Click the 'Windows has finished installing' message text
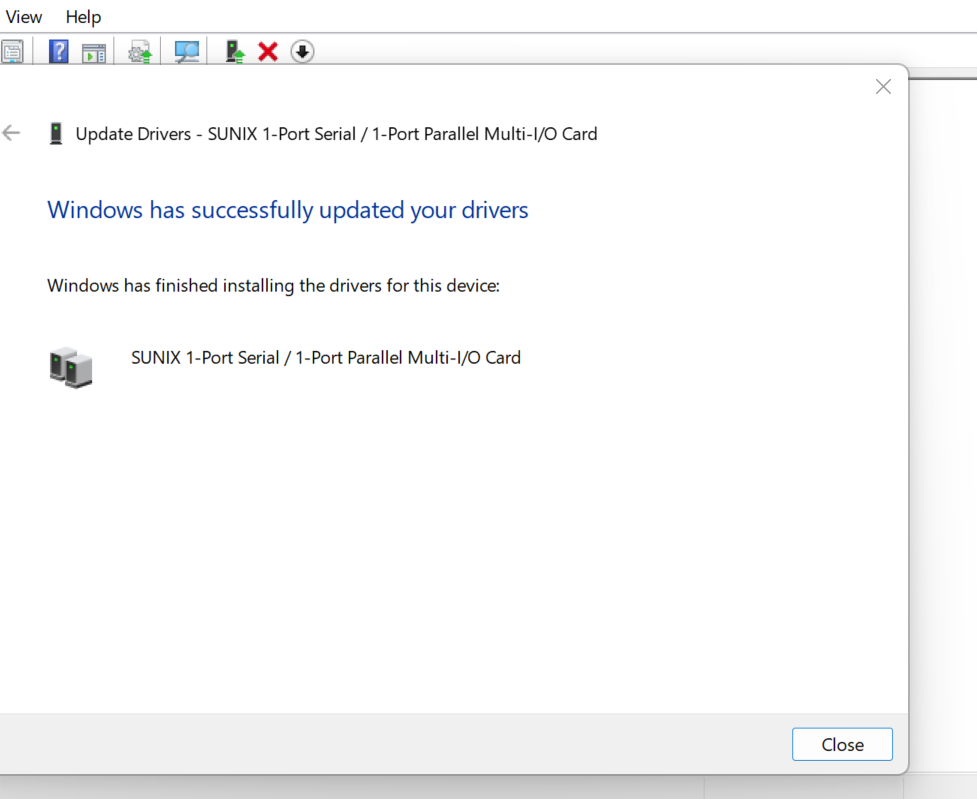 274,285
